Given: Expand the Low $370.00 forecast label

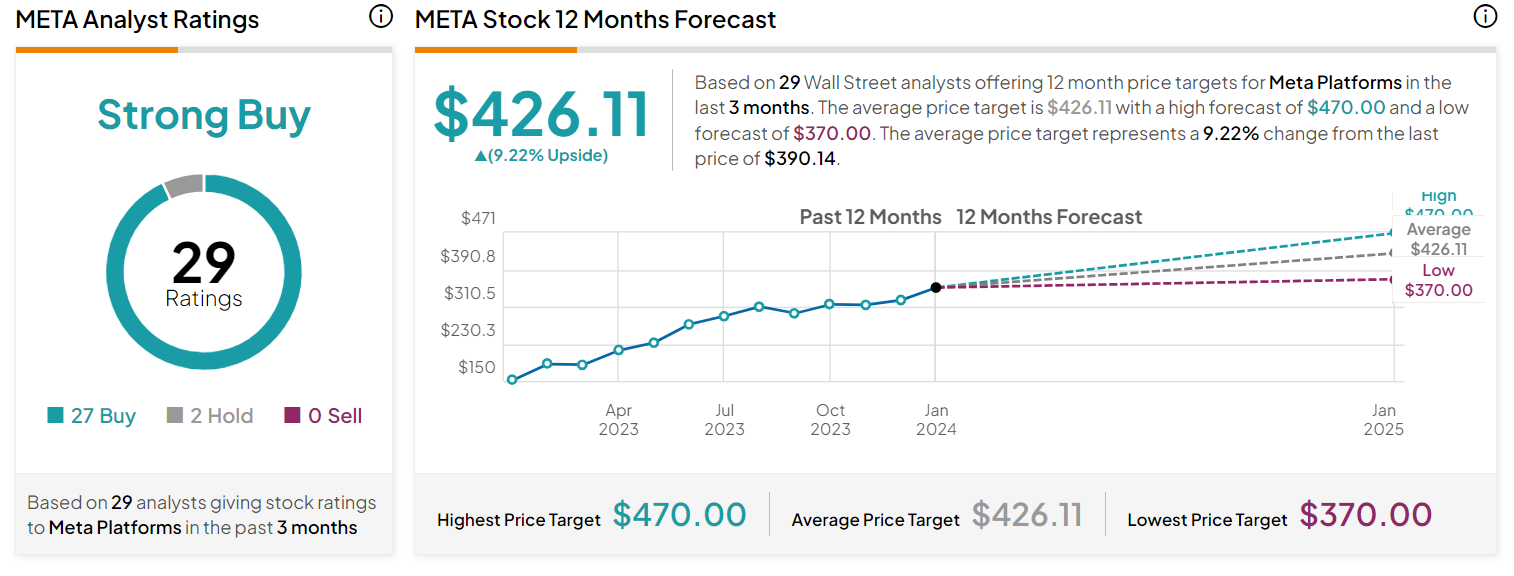Looking at the screenshot, I should click(x=1438, y=279).
